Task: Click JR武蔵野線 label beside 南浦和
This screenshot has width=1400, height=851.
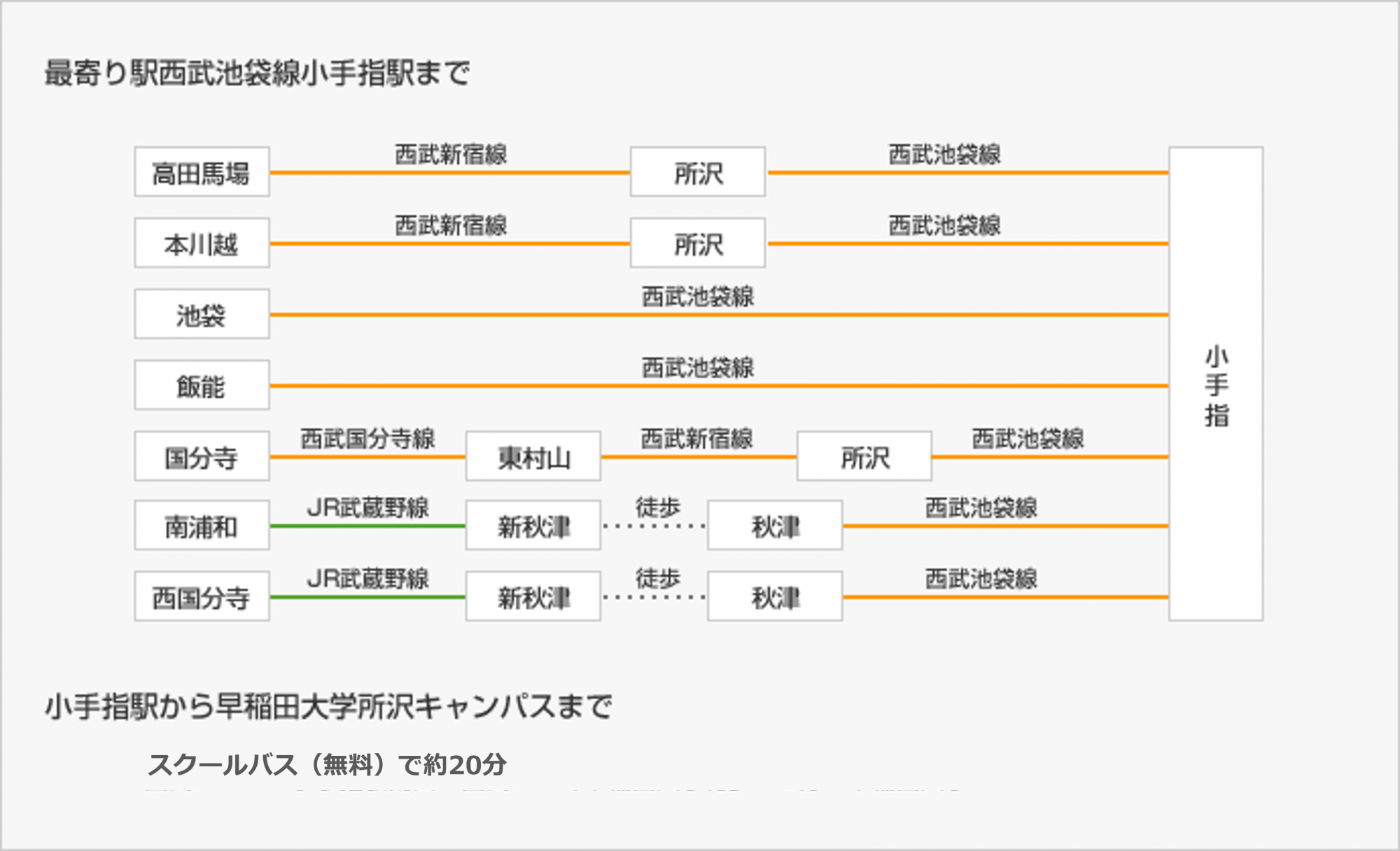Action: (367, 507)
